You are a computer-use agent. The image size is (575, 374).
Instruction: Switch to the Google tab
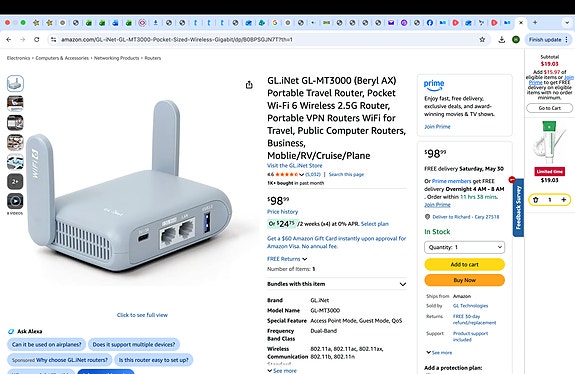(x=275, y=23)
